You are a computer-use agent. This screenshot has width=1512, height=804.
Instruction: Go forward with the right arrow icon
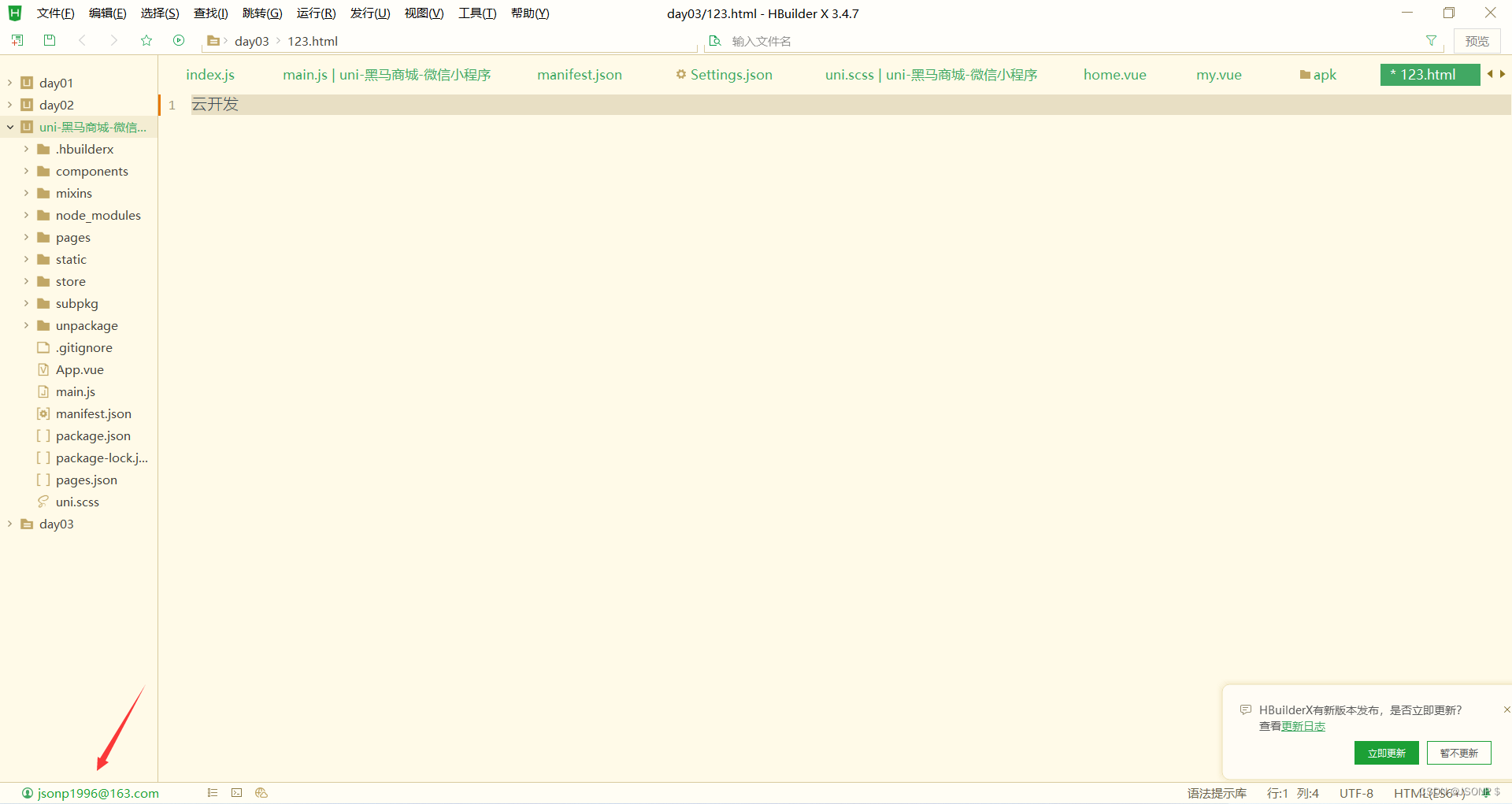(114, 40)
